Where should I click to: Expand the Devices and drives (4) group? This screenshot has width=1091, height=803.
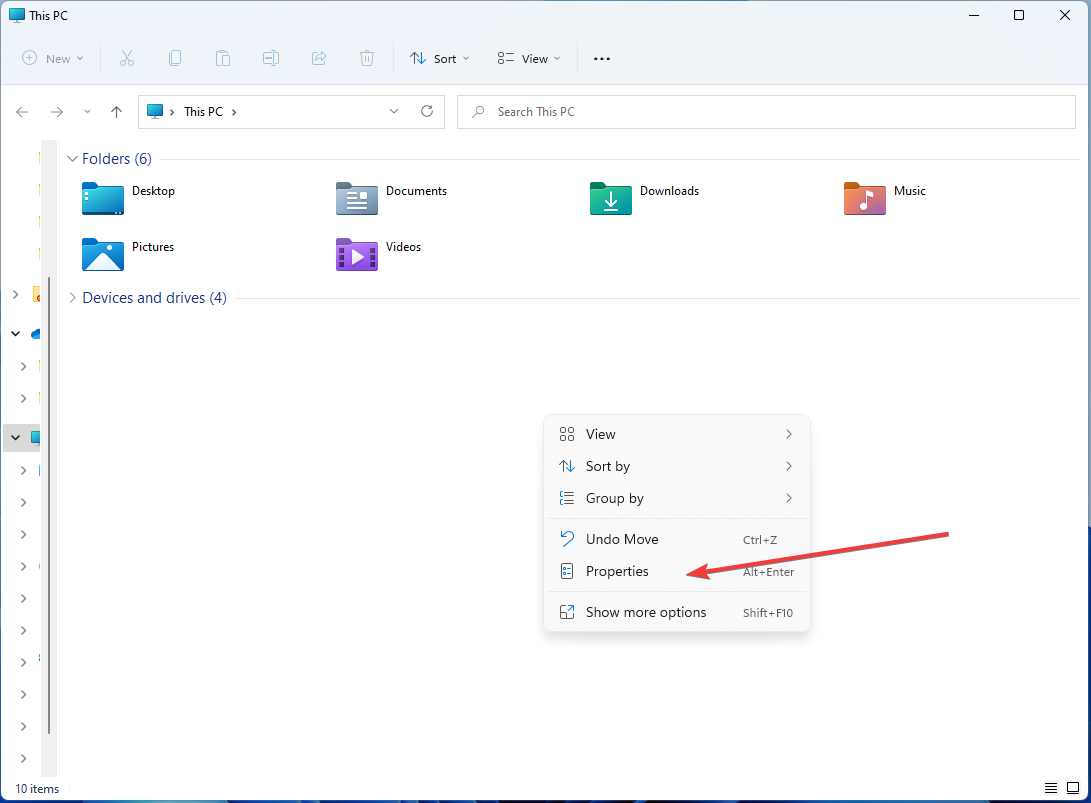pyautogui.click(x=72, y=298)
